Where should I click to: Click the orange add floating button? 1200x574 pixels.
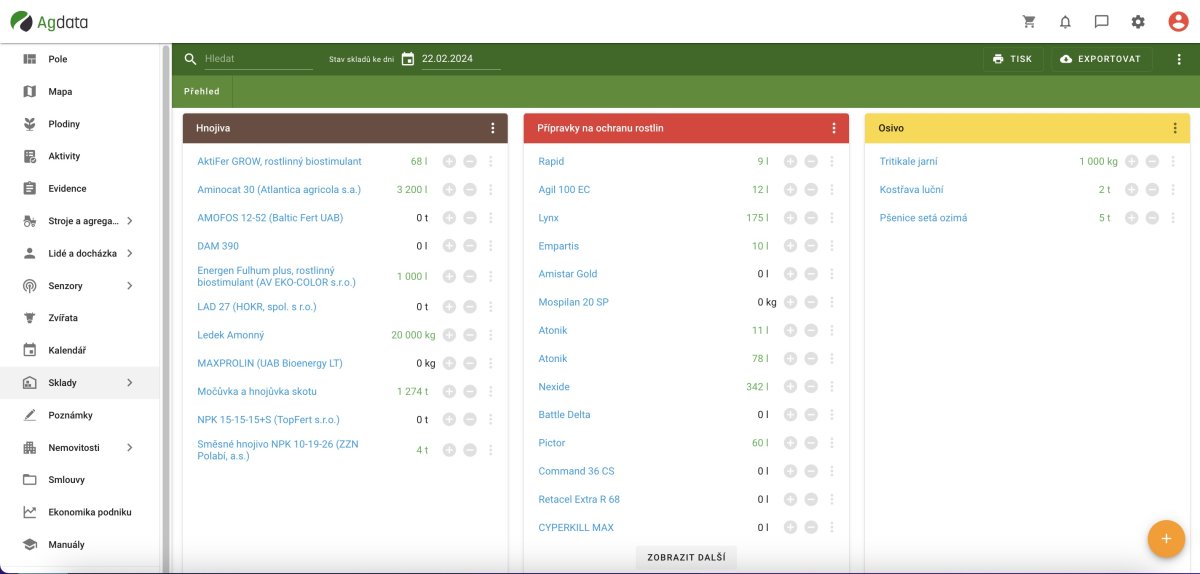coord(1165,538)
